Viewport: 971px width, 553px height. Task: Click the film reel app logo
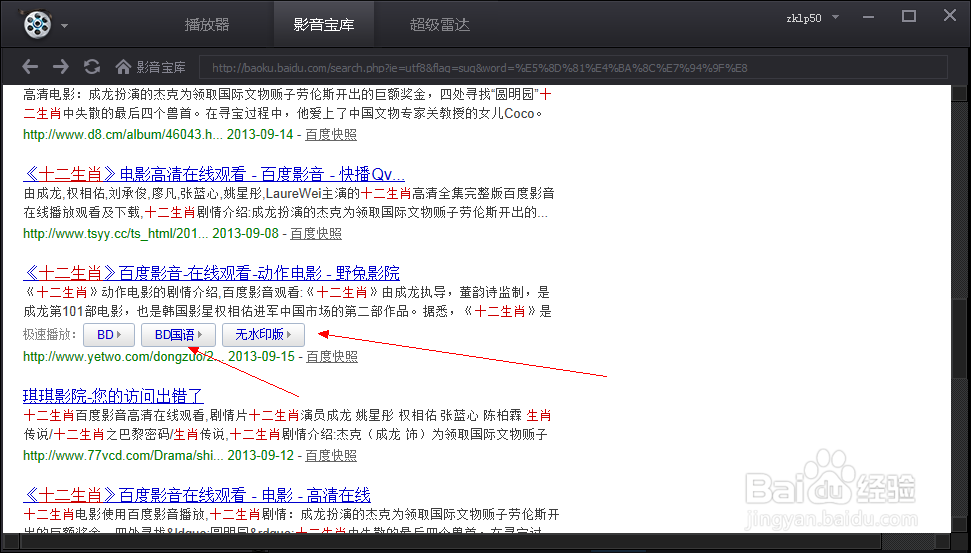point(38,24)
